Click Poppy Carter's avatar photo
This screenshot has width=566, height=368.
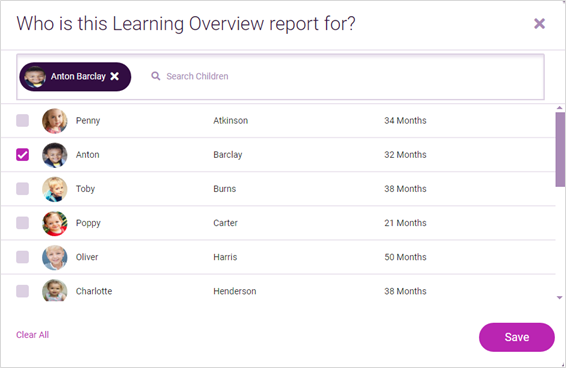coord(55,223)
